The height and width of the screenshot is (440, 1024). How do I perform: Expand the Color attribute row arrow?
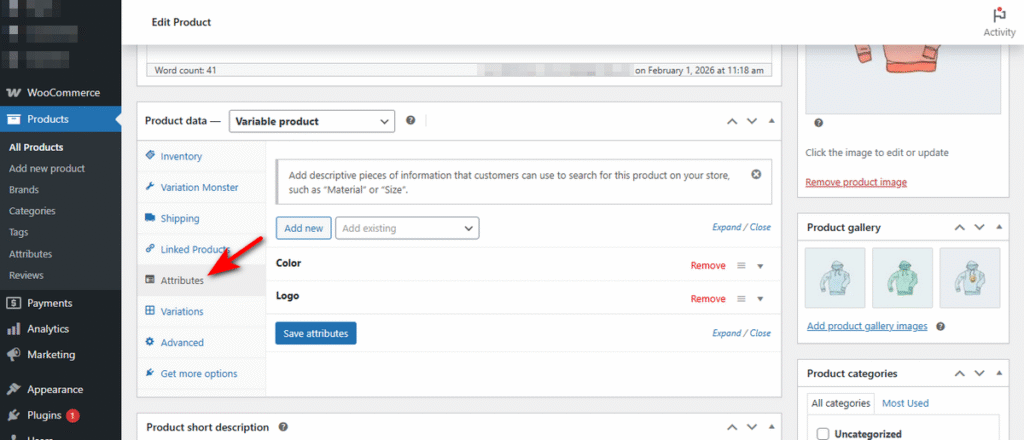pos(760,266)
